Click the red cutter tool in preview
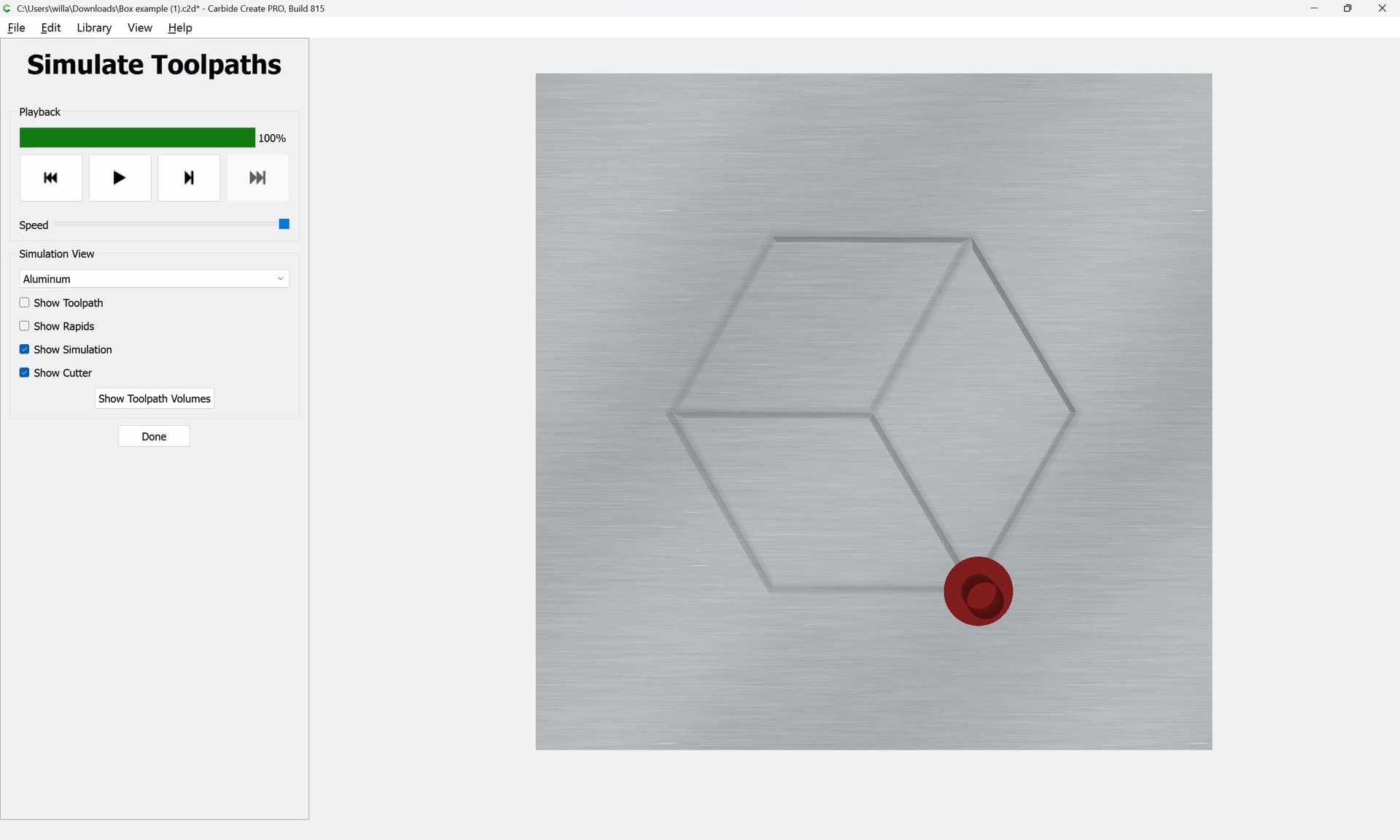The image size is (1400, 840). [x=978, y=591]
